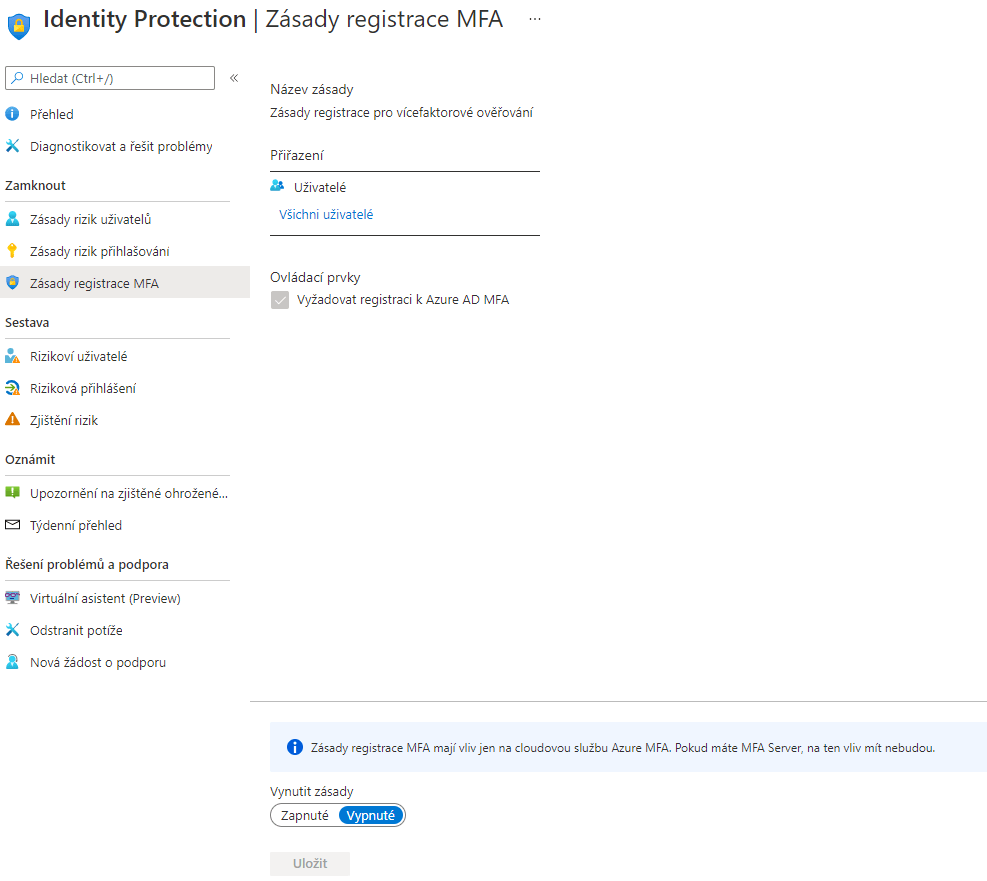The image size is (987, 881).
Task: Open more options ellipsis next to title
Action: tap(536, 19)
